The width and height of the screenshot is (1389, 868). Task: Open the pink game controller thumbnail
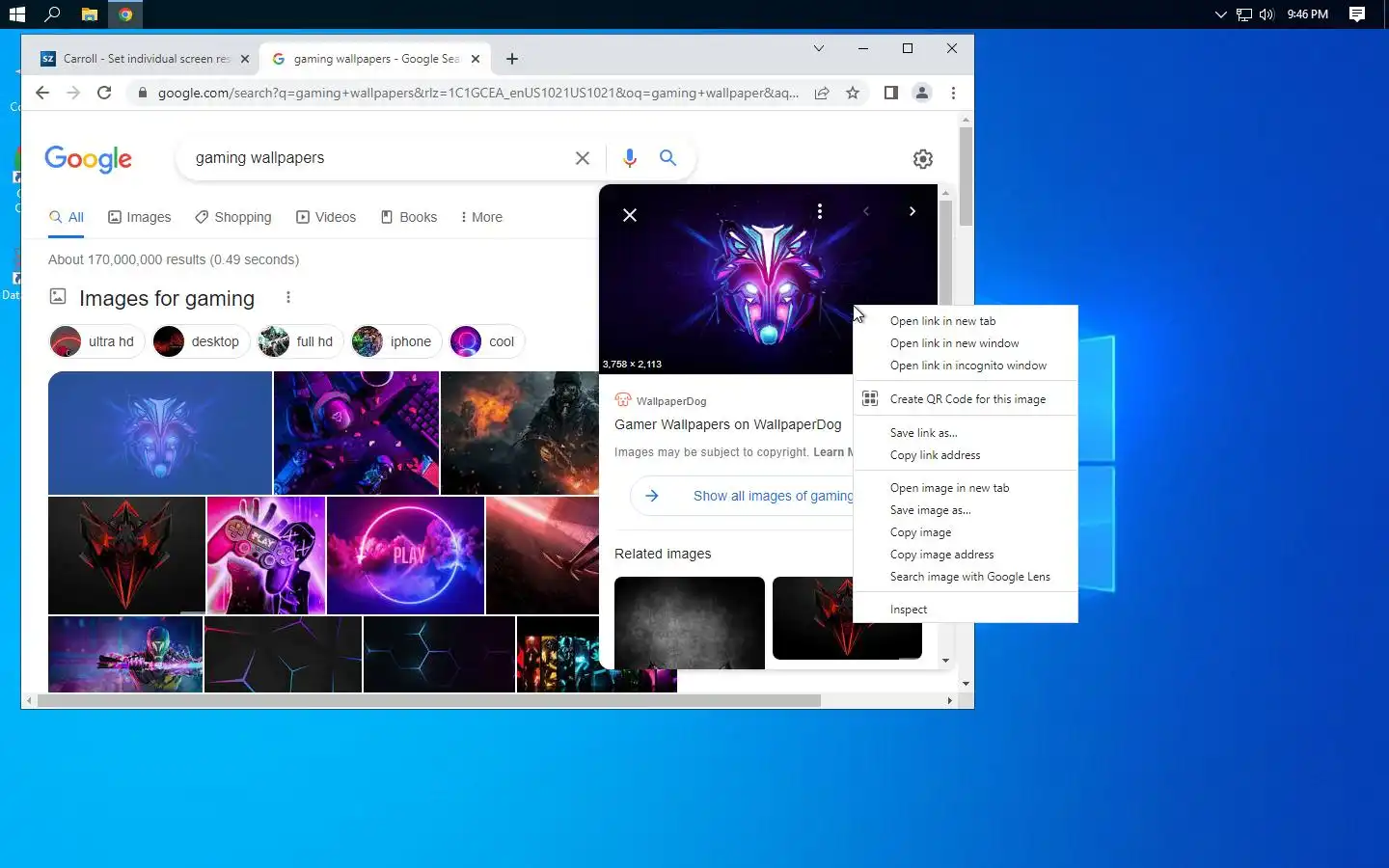(x=266, y=556)
